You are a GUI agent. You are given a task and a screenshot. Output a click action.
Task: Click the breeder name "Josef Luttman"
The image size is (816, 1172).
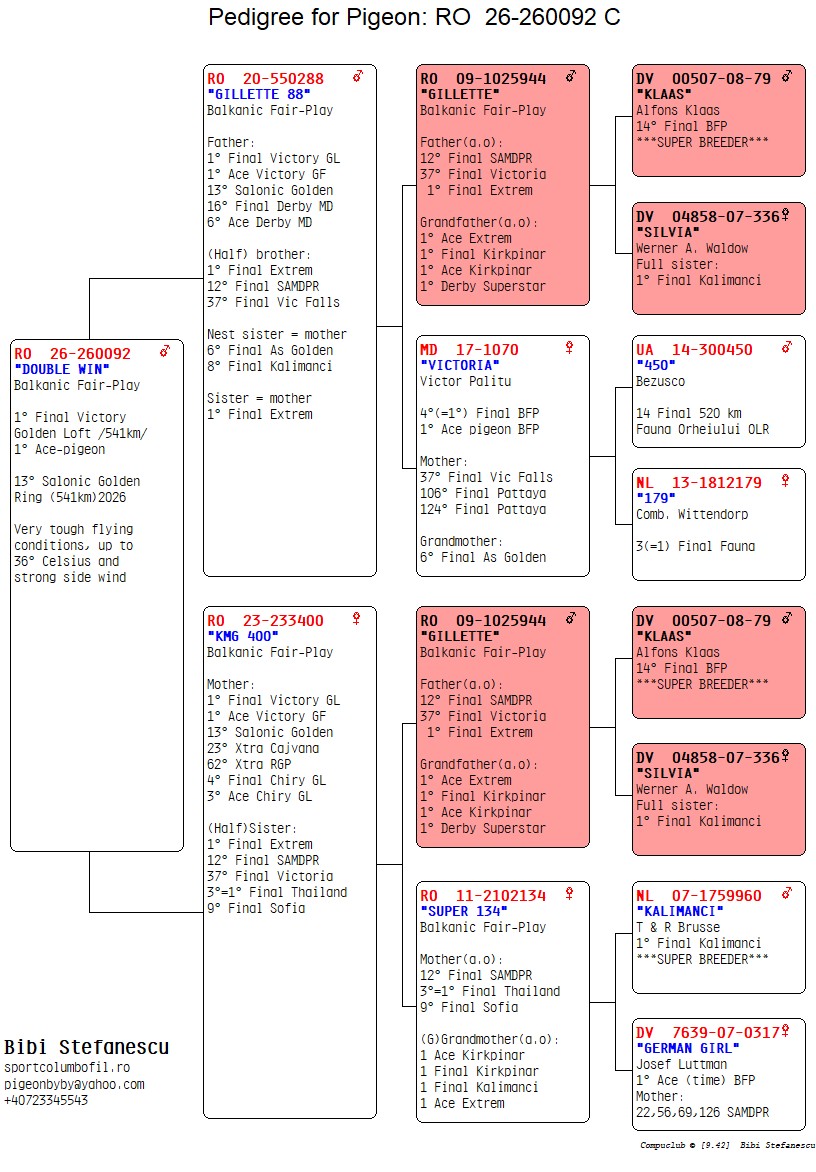pos(681,1064)
